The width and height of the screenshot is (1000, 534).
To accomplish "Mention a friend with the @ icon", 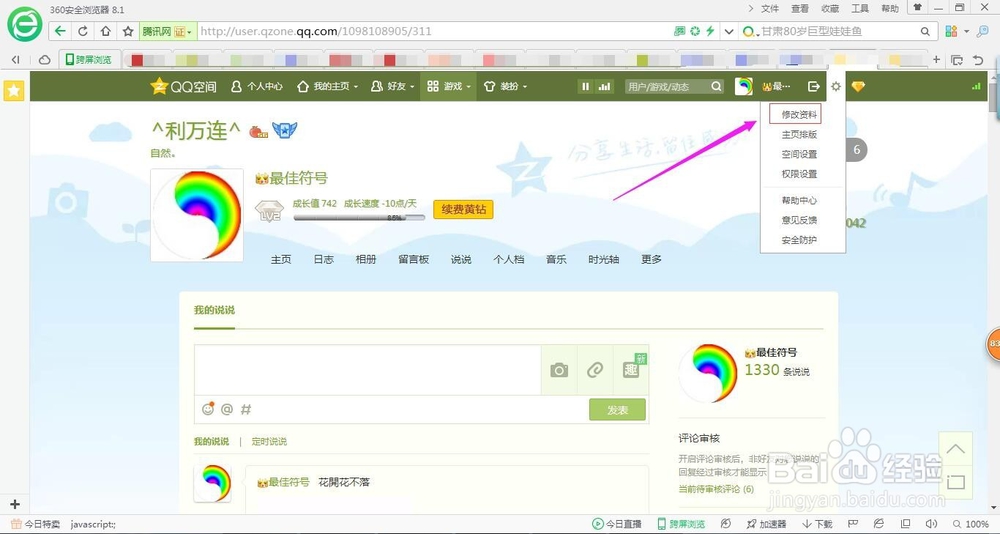I will [227, 409].
